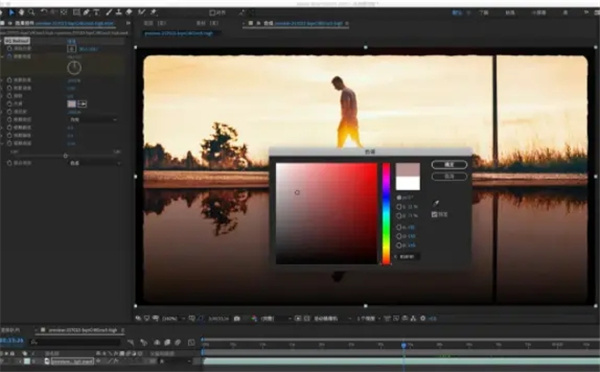
Task: Open show channel color management icon
Action: [x=254, y=318]
